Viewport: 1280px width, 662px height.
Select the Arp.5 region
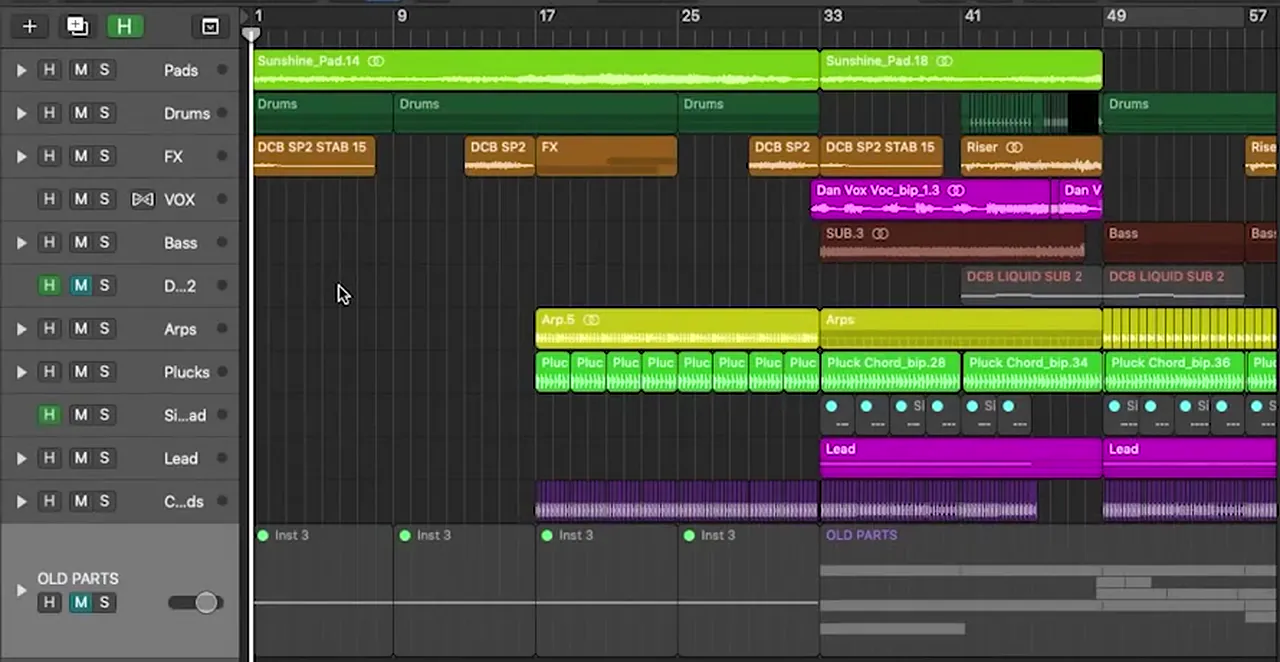point(678,328)
